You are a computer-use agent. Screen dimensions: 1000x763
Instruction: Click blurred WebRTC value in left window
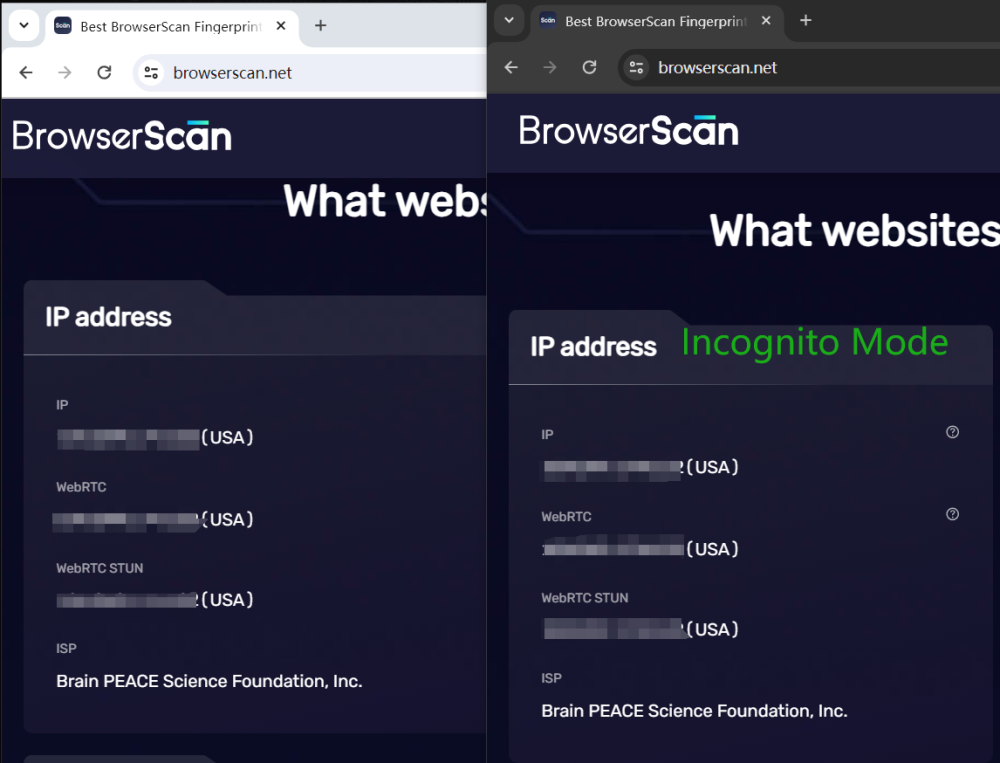tap(127, 521)
